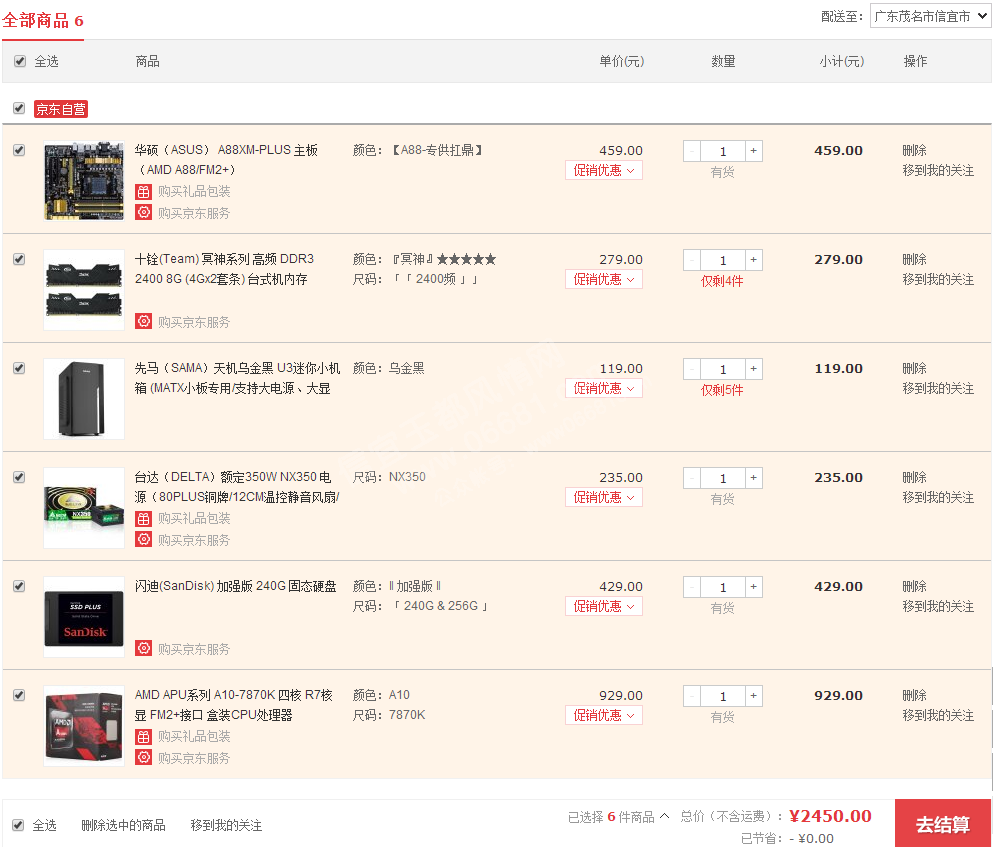The image size is (993, 847).
Task: Click 删除选中的商品 at the bottom
Action: (123, 825)
